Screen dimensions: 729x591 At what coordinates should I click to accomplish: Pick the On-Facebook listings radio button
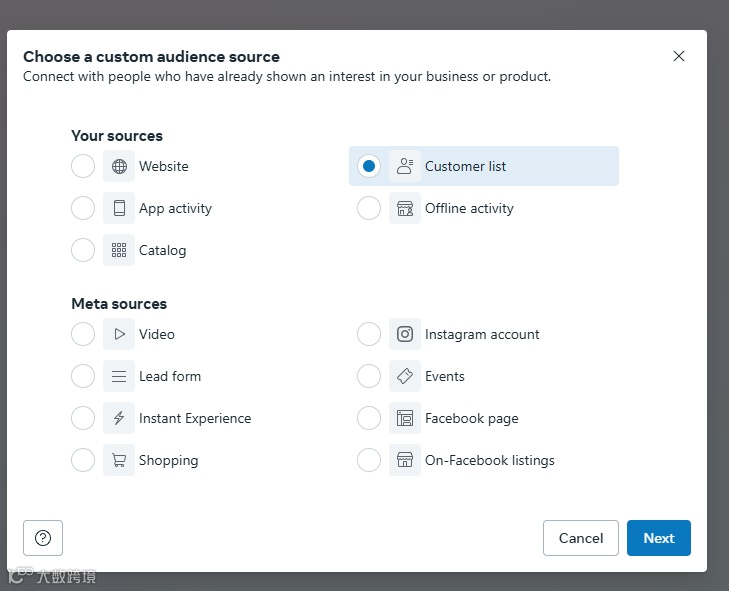(x=369, y=461)
